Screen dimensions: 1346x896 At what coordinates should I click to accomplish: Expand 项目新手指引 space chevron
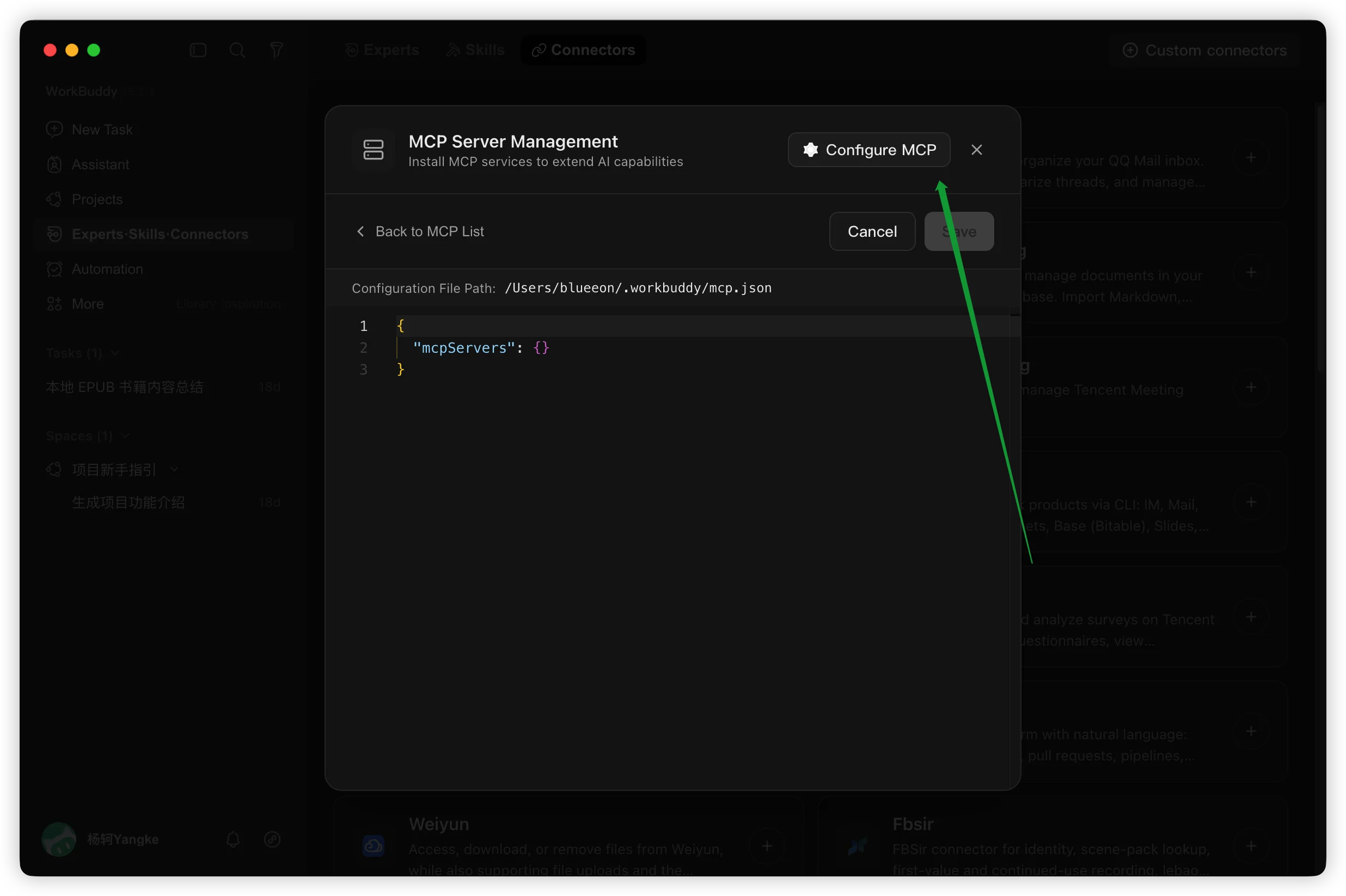174,470
